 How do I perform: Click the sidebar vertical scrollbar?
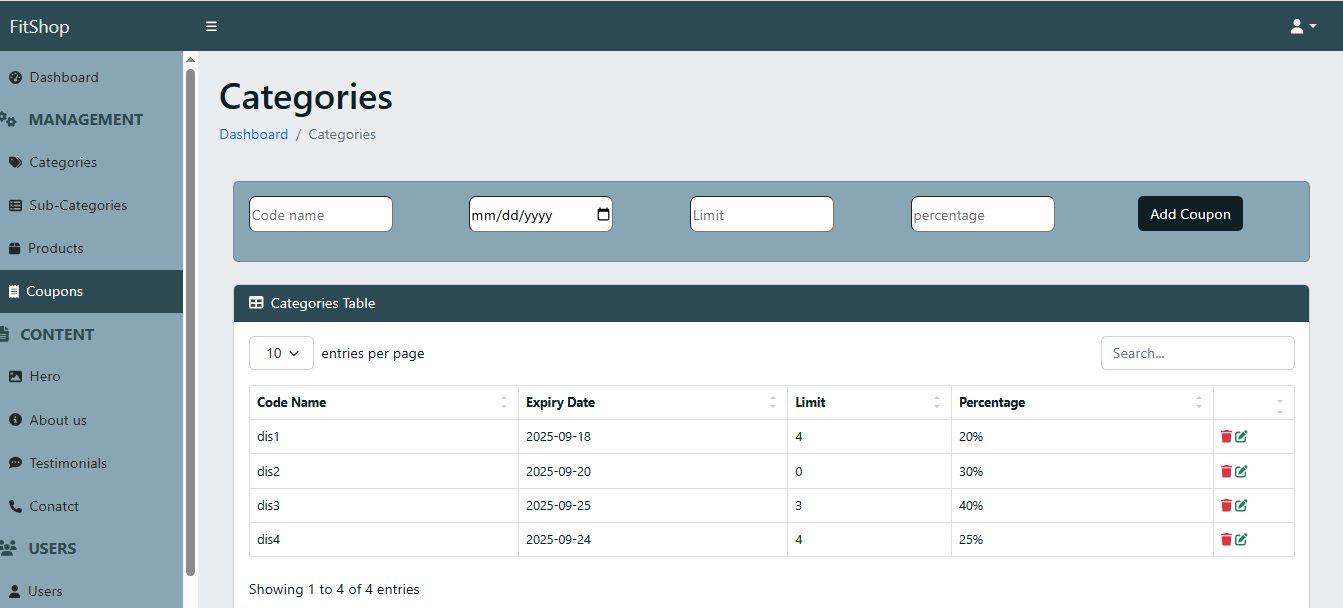[190, 320]
